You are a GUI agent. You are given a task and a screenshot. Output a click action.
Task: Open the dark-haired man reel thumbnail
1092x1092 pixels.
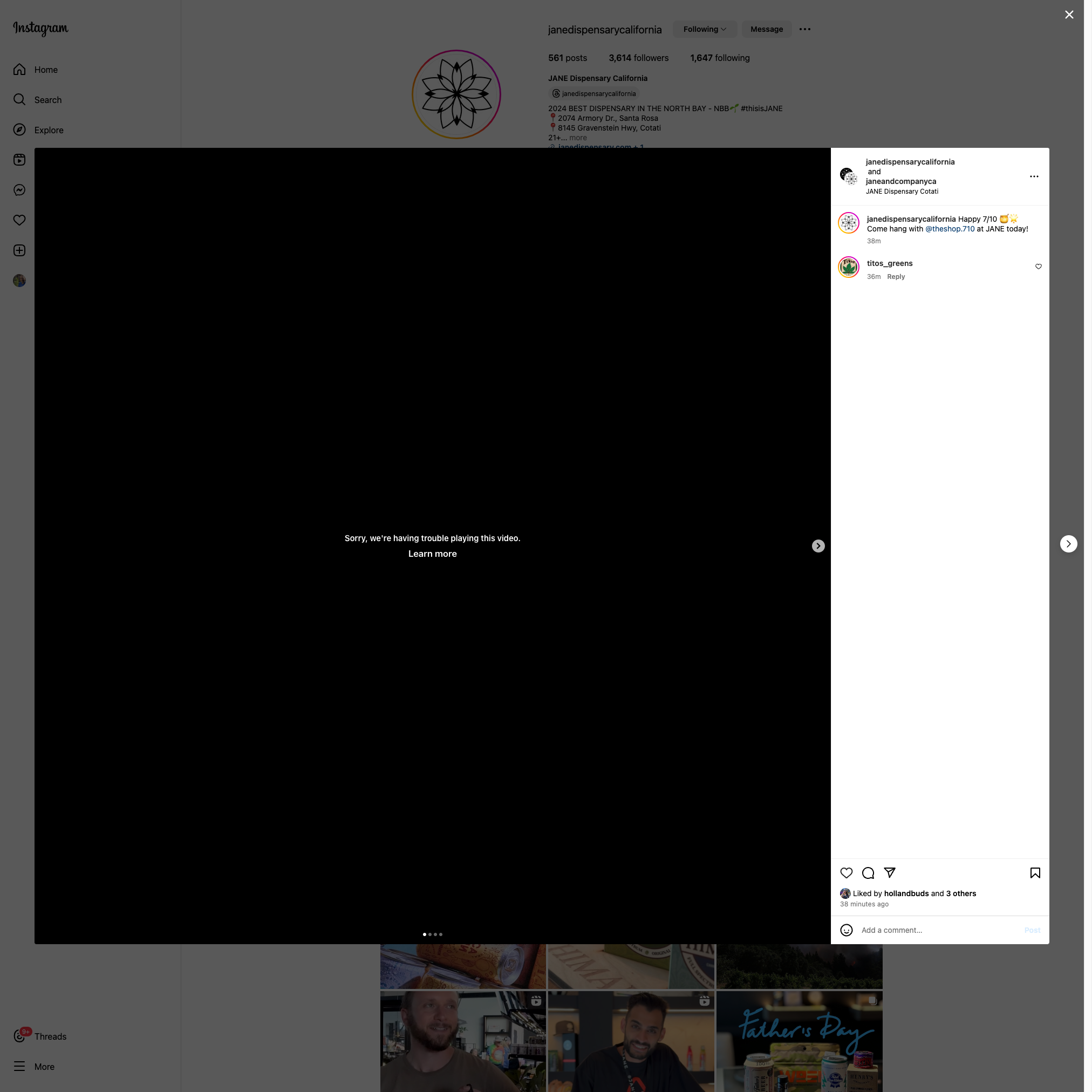tap(631, 1041)
